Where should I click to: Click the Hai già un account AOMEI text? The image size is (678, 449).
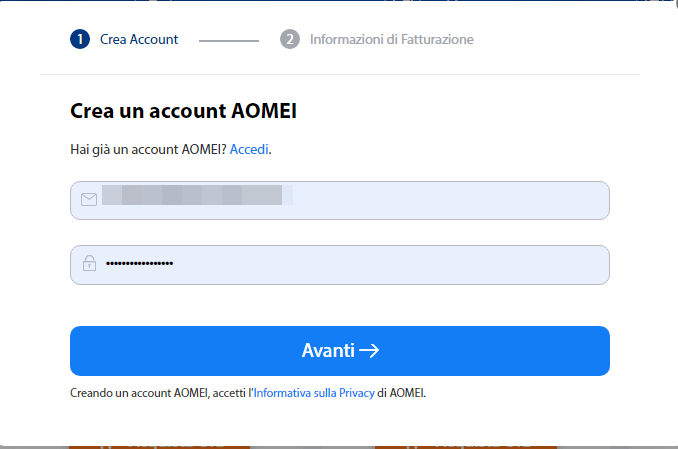148,149
